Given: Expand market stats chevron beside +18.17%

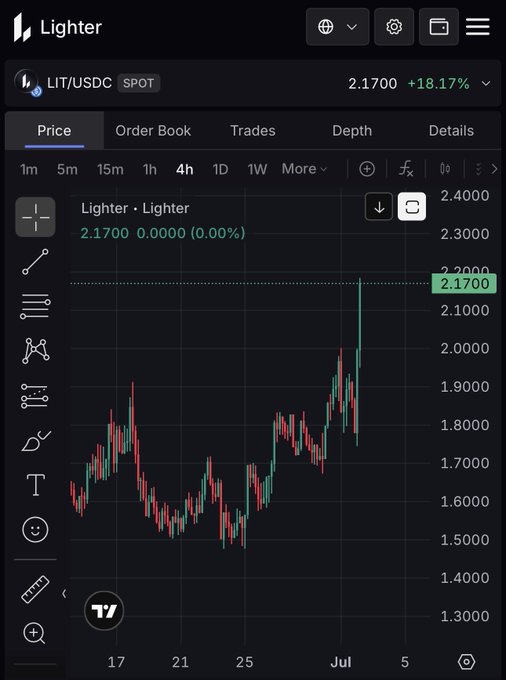Looking at the screenshot, I should [x=486, y=84].
